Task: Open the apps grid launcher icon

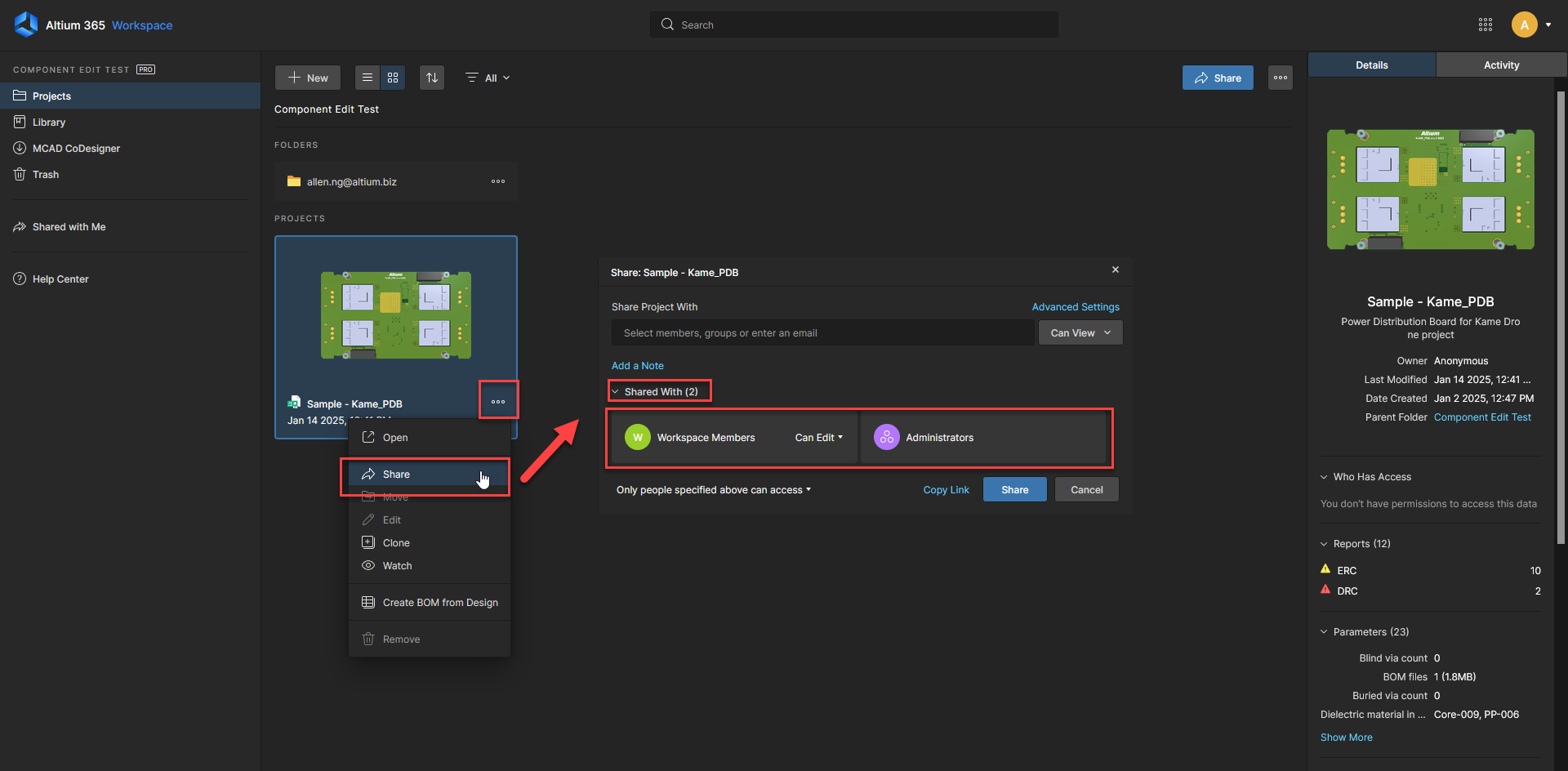Action: [x=1486, y=25]
